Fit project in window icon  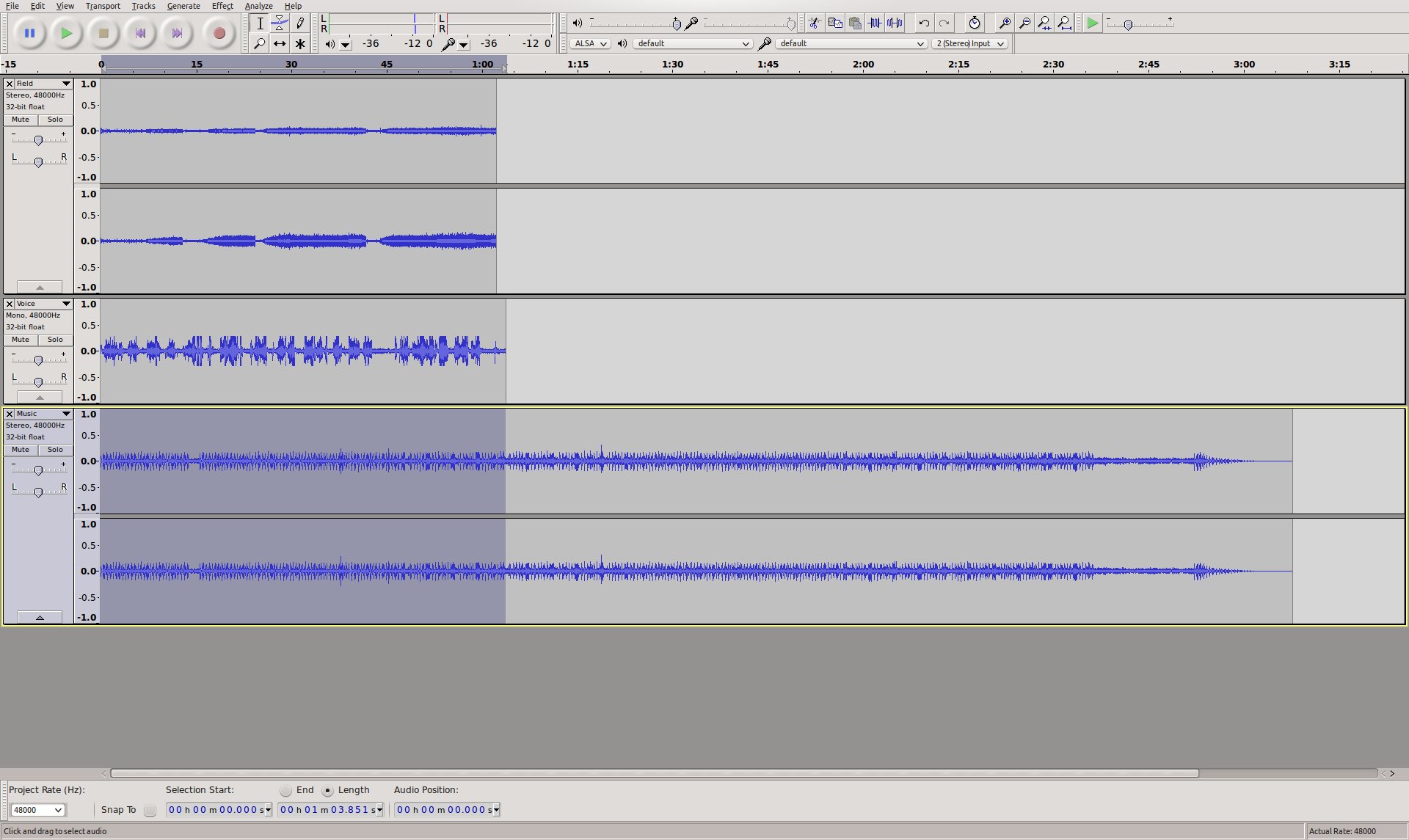[x=1064, y=23]
